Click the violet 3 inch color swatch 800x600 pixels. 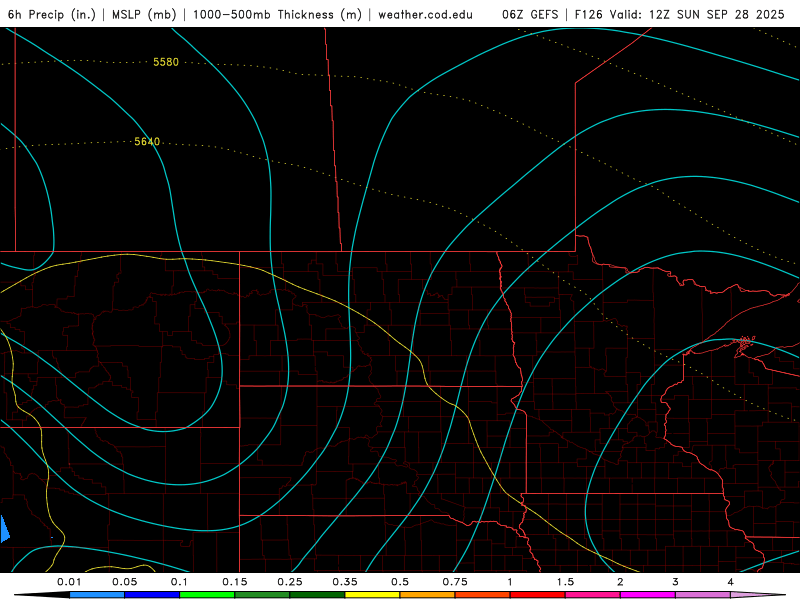[703, 595]
